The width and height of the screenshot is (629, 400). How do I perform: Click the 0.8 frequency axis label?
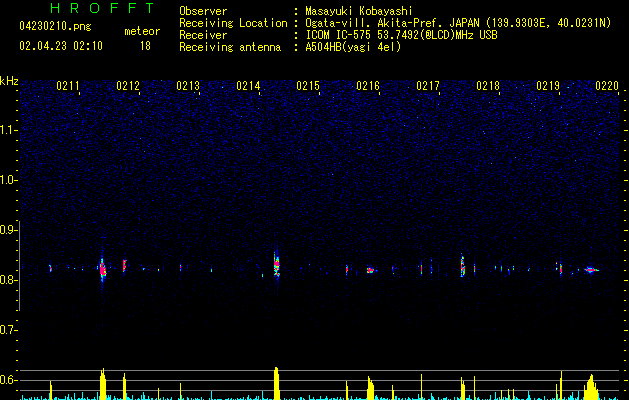9,280
